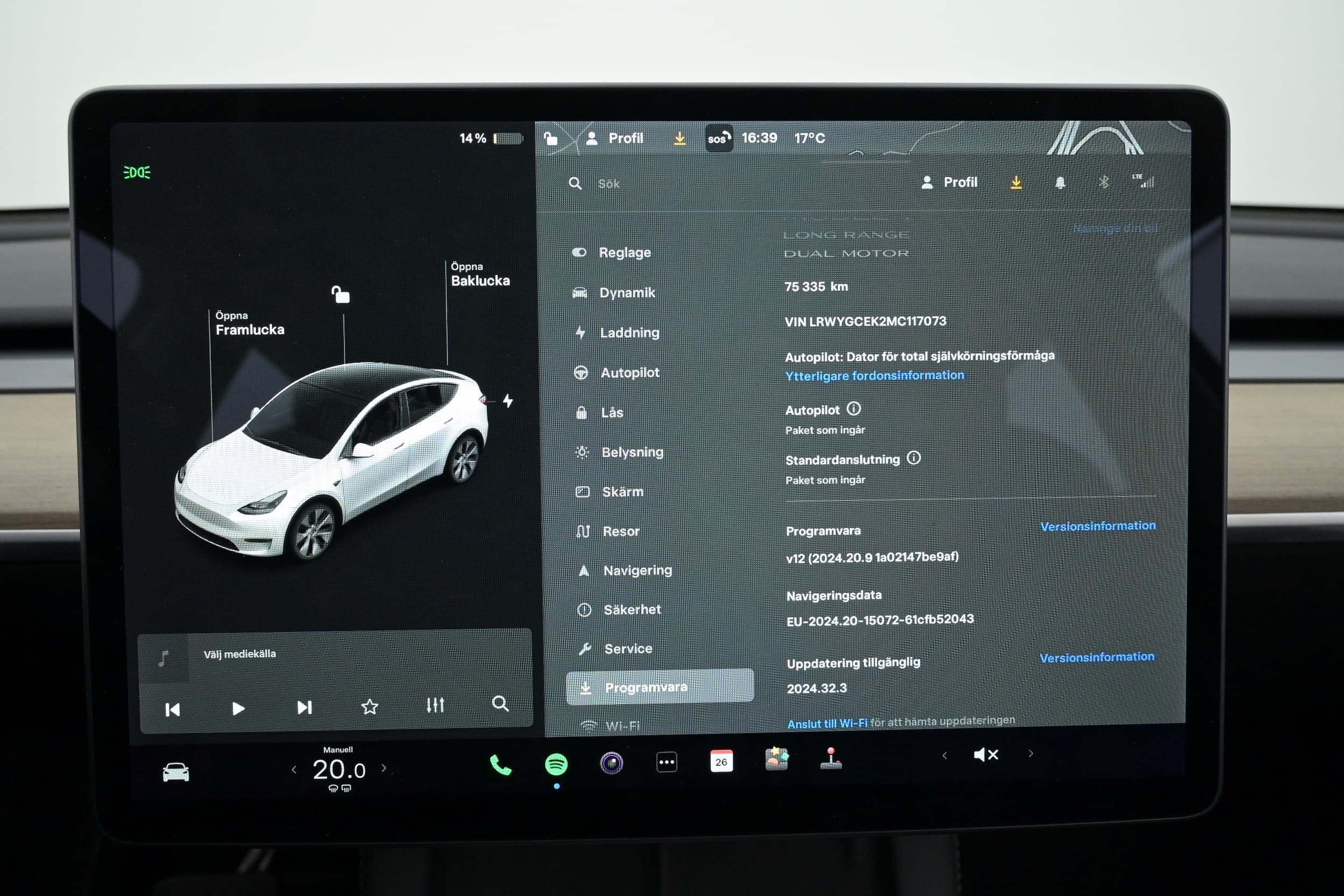The height and width of the screenshot is (896, 1344).
Task: Tap the yellow download icon in settings header
Action: tap(1016, 182)
